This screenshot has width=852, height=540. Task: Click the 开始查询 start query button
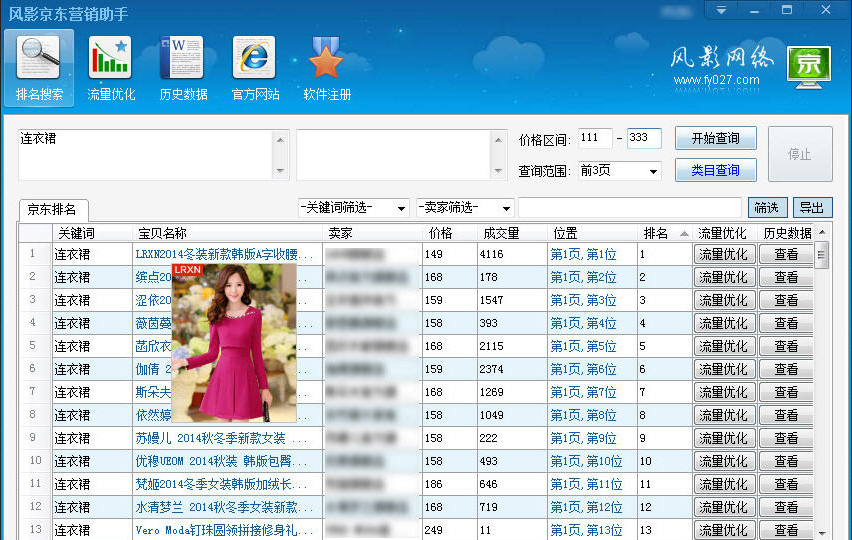pyautogui.click(x=715, y=138)
